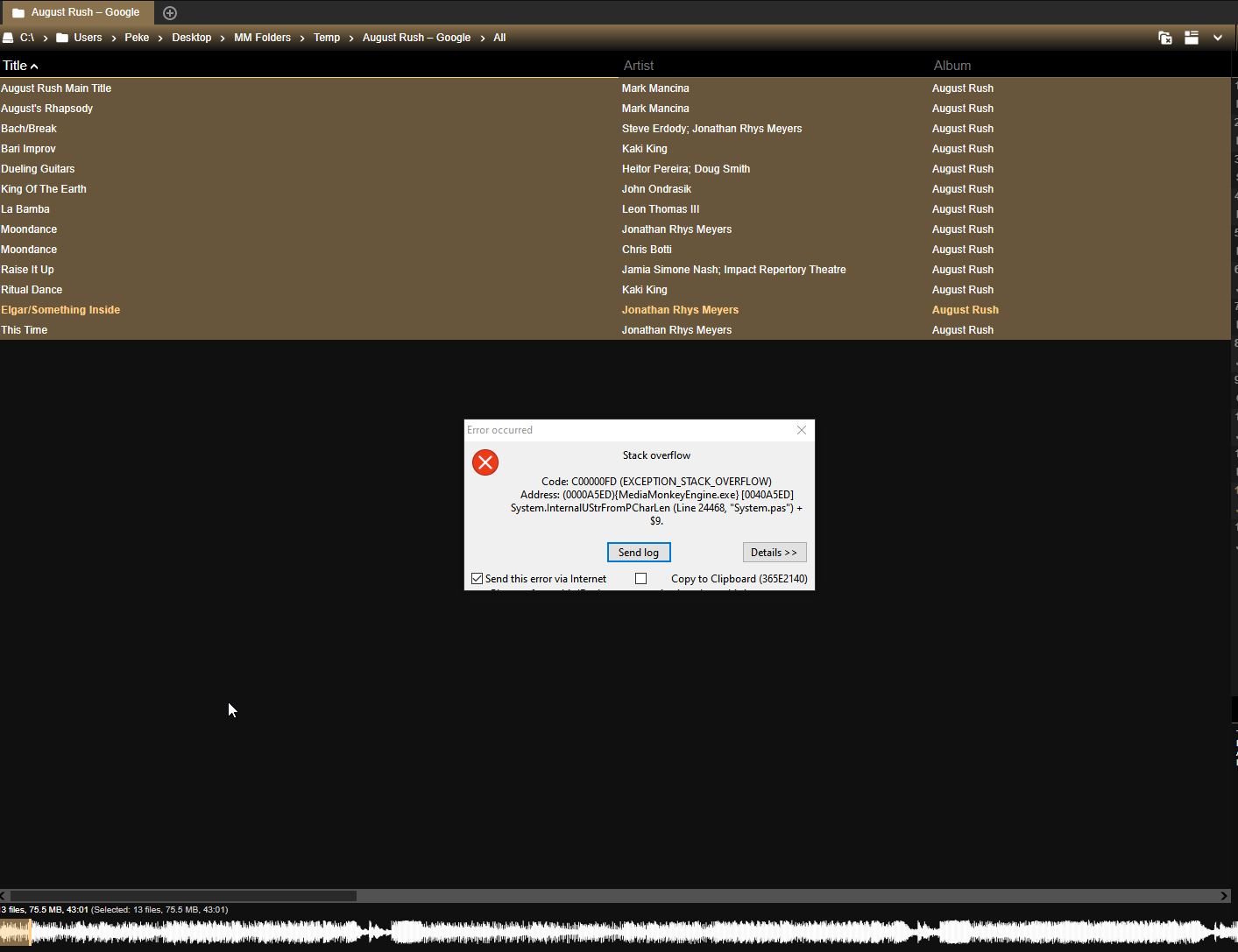Click the add new tab plus icon
The height and width of the screenshot is (952, 1238).
(170, 13)
